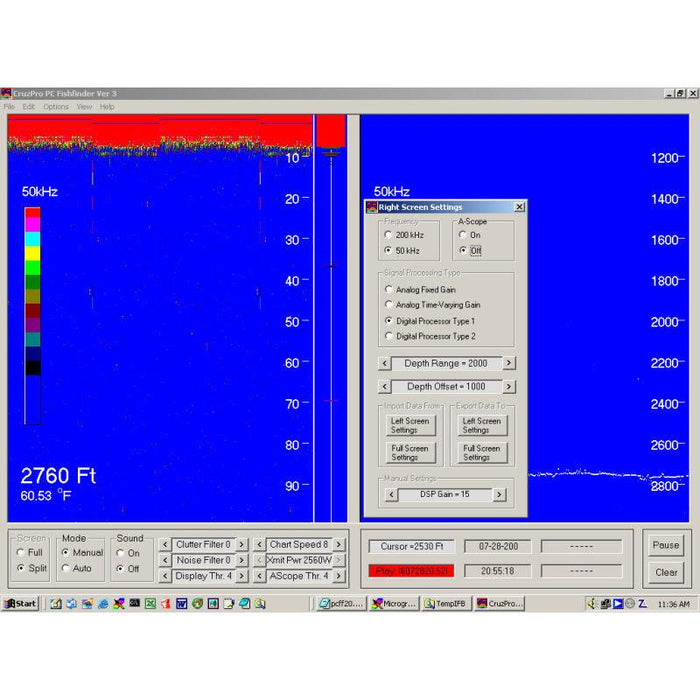The image size is (700, 700).
Task: Switch to pcff20 taskbar window
Action: pos(340,604)
